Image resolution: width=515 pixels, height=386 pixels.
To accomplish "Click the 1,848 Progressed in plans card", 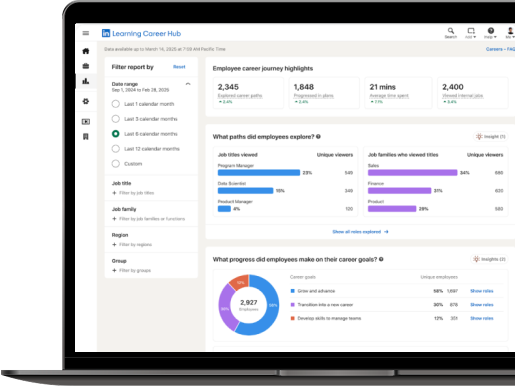I will 324,93.
